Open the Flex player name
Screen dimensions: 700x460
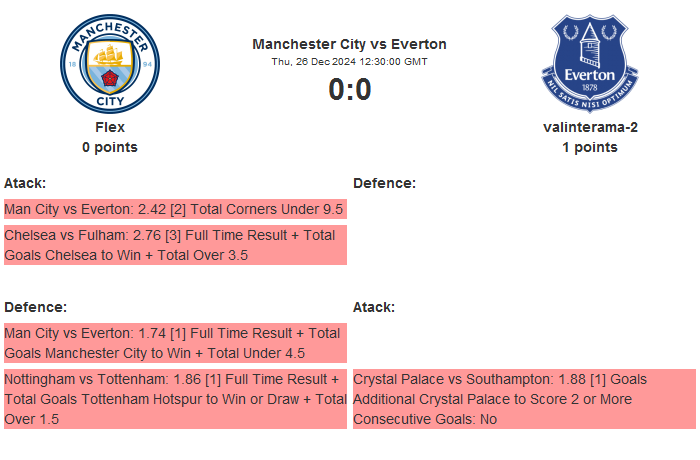pyautogui.click(x=110, y=127)
